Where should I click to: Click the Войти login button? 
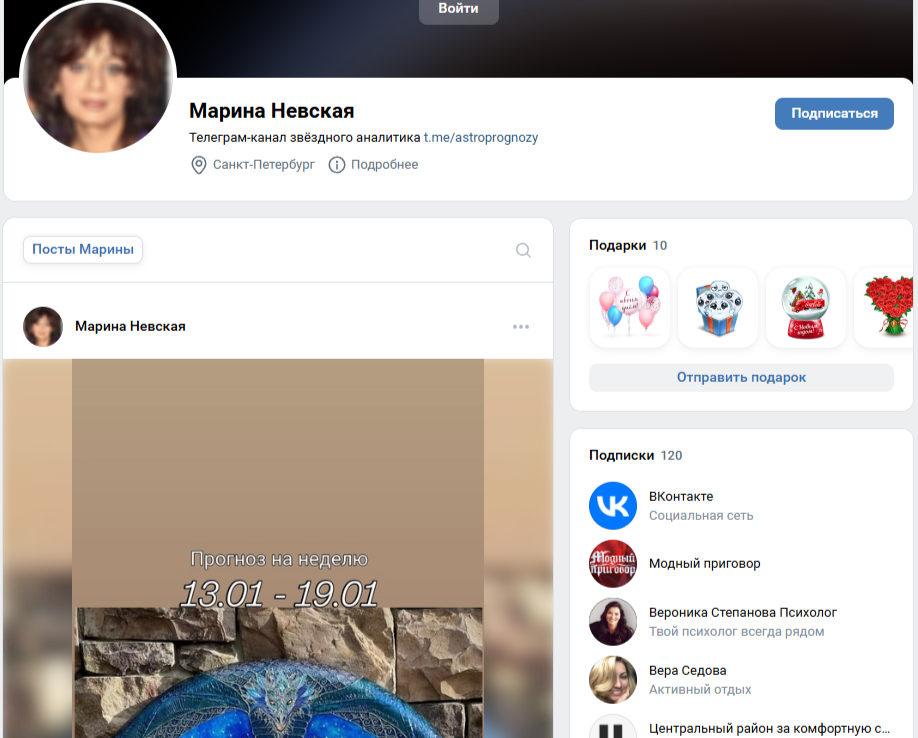[458, 9]
